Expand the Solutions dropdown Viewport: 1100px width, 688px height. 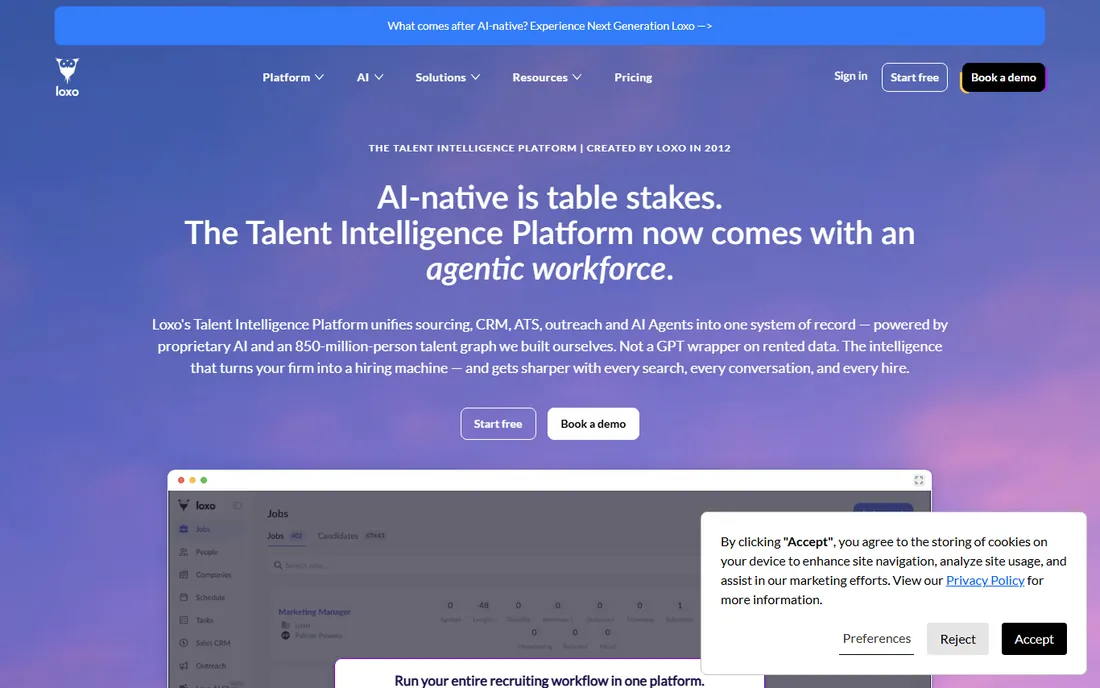click(x=448, y=77)
